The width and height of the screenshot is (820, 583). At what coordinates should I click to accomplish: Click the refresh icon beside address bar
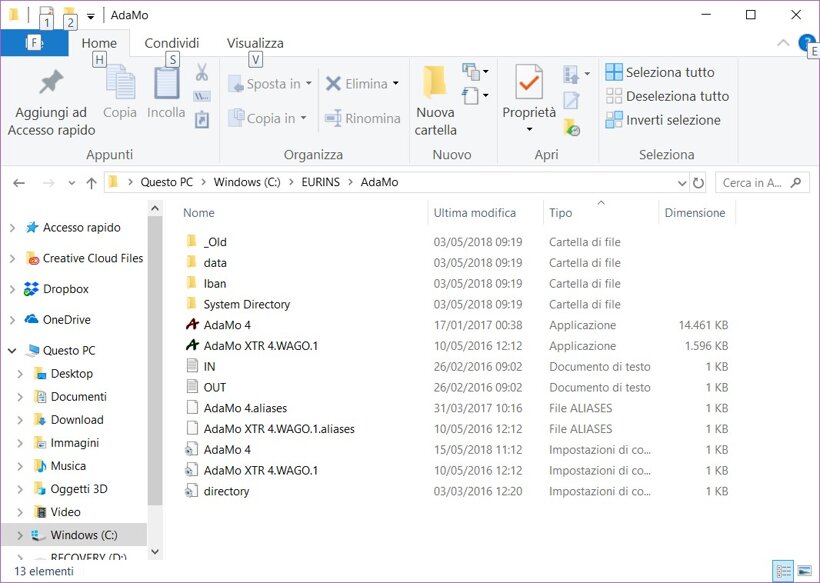698,183
